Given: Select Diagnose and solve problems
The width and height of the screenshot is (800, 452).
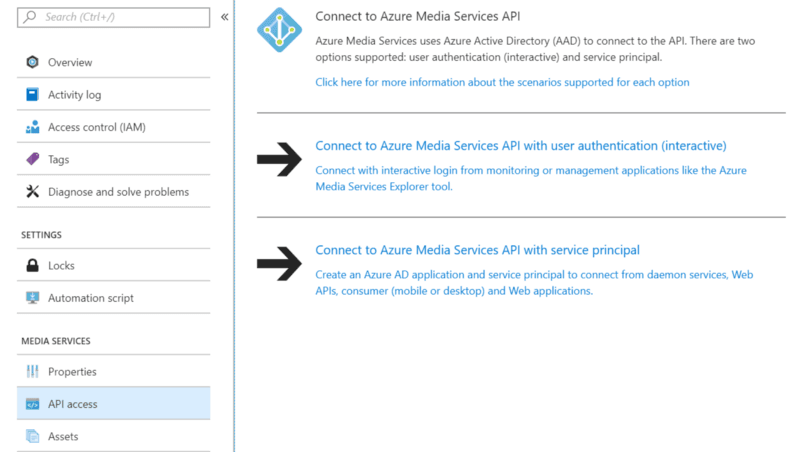Looking at the screenshot, I should click(113, 192).
